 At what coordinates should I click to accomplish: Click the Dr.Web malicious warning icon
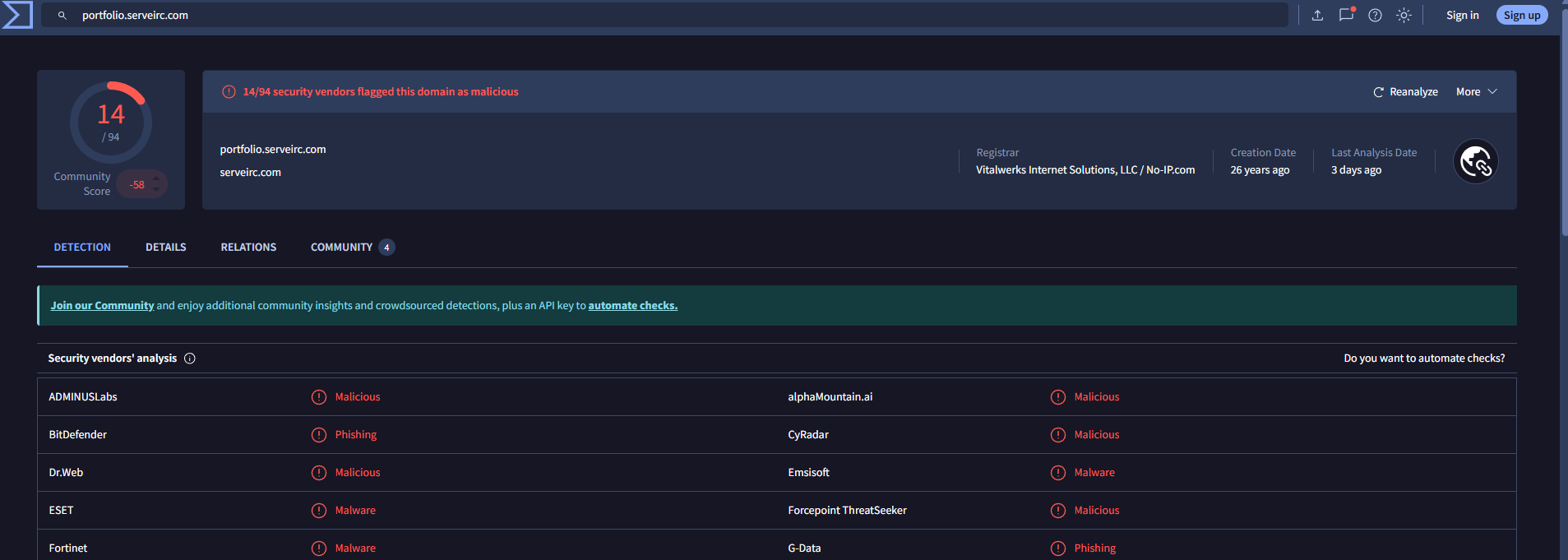click(x=319, y=472)
